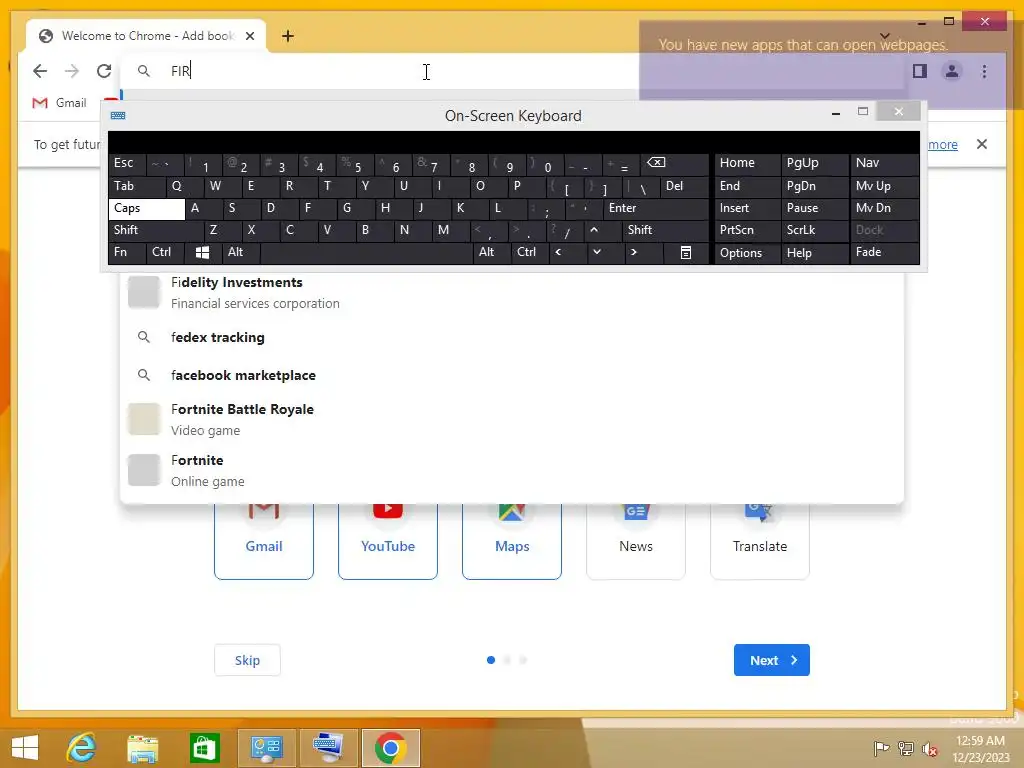Tap left Shift key on on-screen keyboard
Viewport: 1024px width, 768px height.
(155, 230)
